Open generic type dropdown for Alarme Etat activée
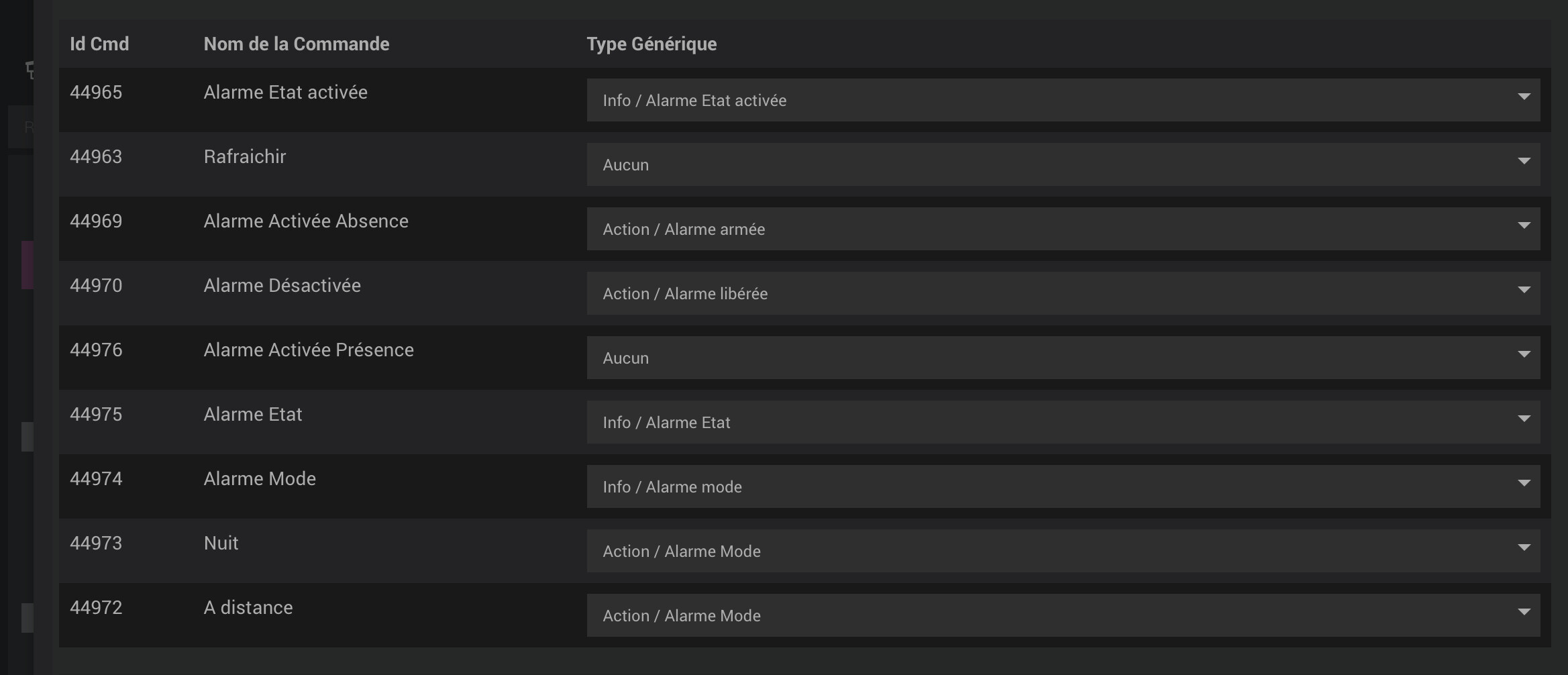Viewport: 1568px width, 675px height. (1063, 100)
